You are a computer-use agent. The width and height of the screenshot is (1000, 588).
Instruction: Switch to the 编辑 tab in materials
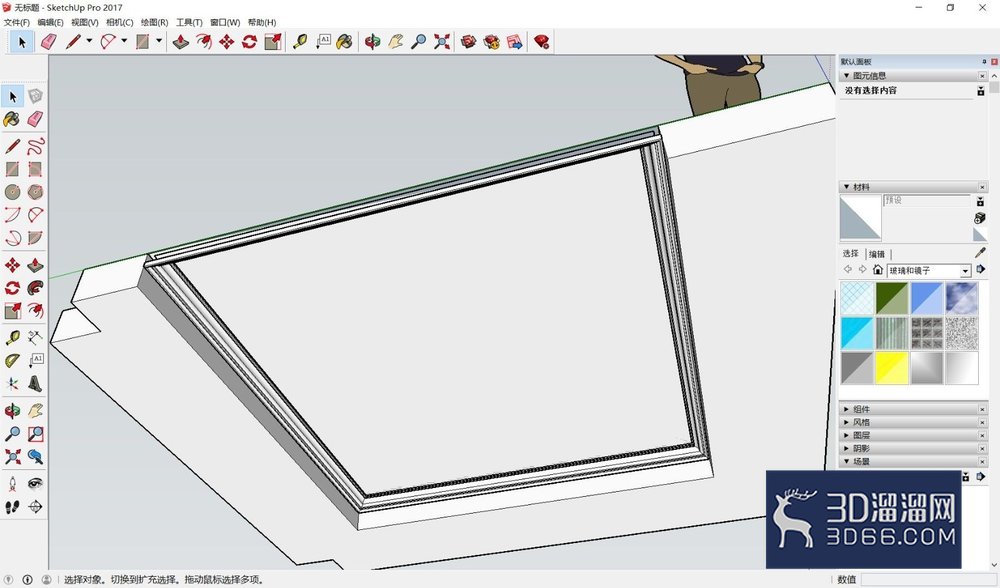[x=877, y=254]
